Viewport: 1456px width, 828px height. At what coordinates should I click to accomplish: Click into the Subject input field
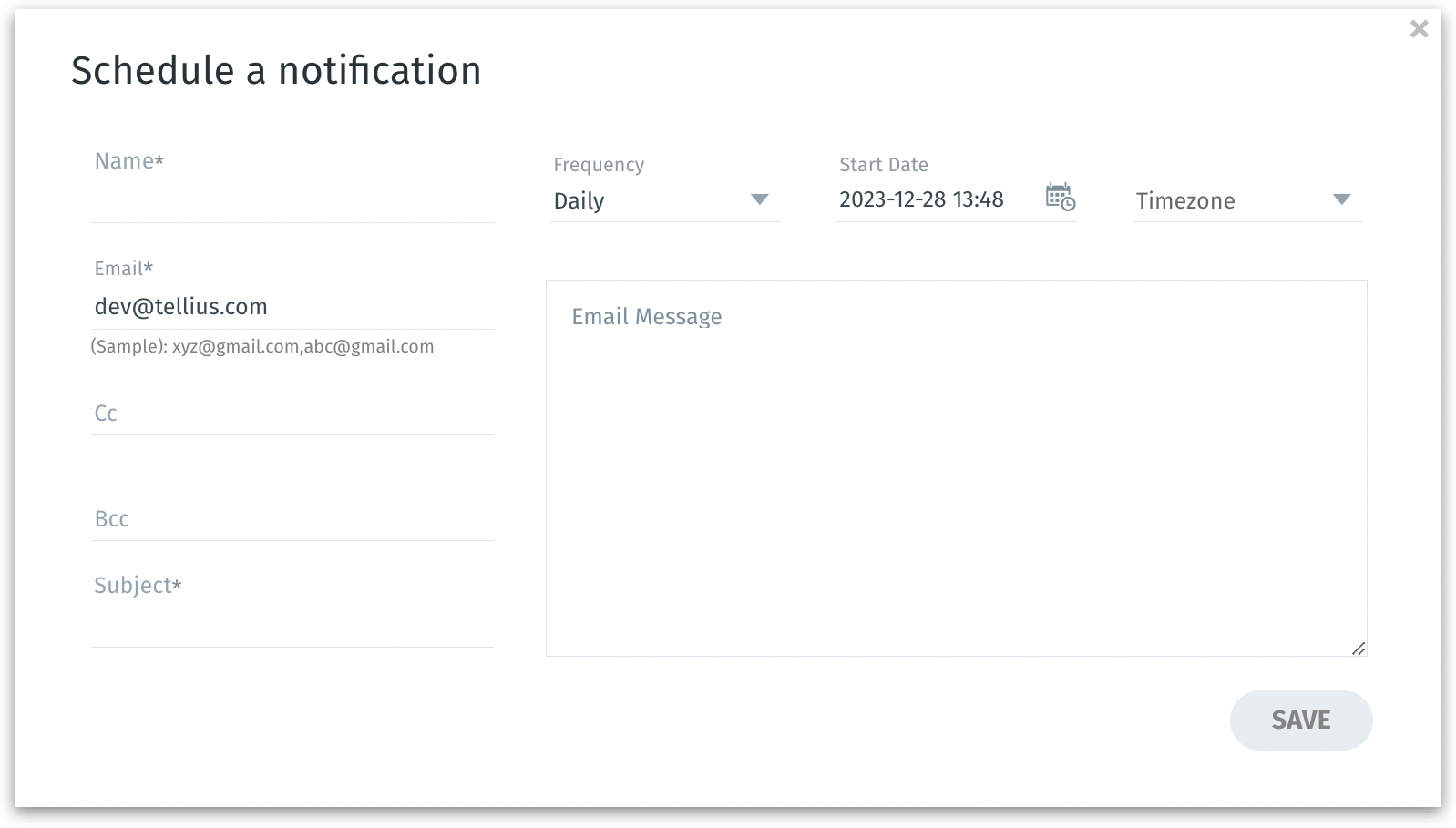[292, 627]
